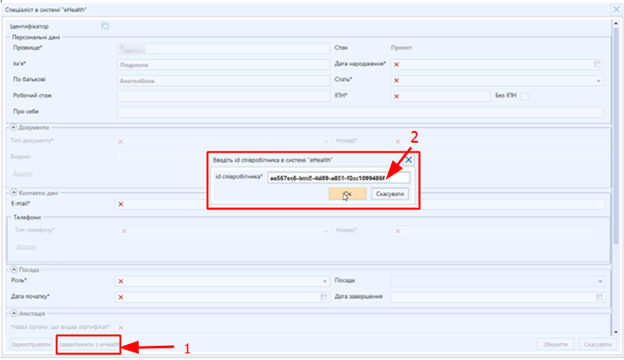
Task: Click Скасувати in the id dialog
Action: [390, 194]
